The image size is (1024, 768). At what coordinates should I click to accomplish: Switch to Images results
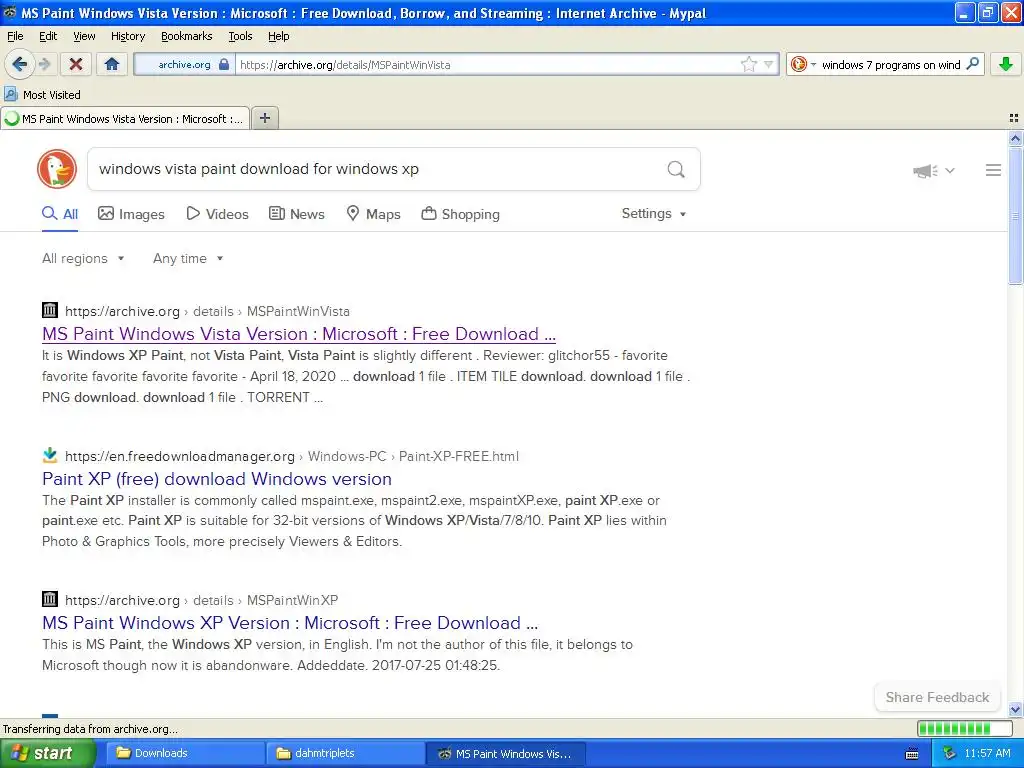point(131,214)
